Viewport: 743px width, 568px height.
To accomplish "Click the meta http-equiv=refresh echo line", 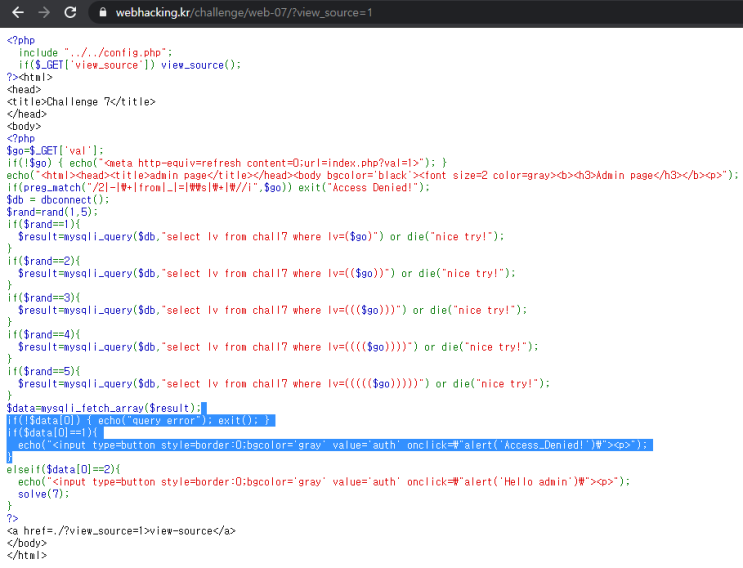I will click(x=227, y=163).
